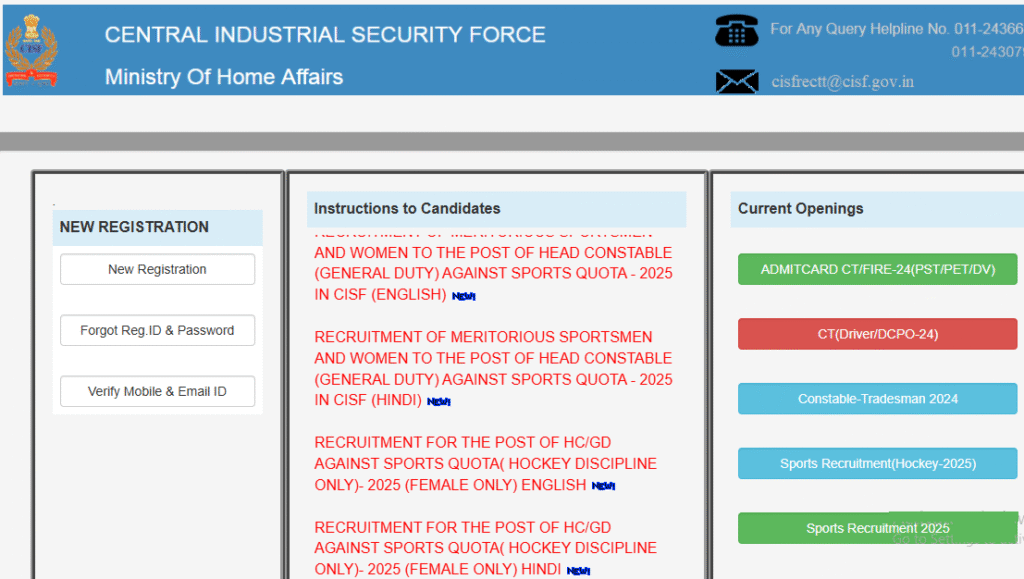Click the Instructions to Candidates heading
Screen dimensions: 1024x579
tap(407, 208)
